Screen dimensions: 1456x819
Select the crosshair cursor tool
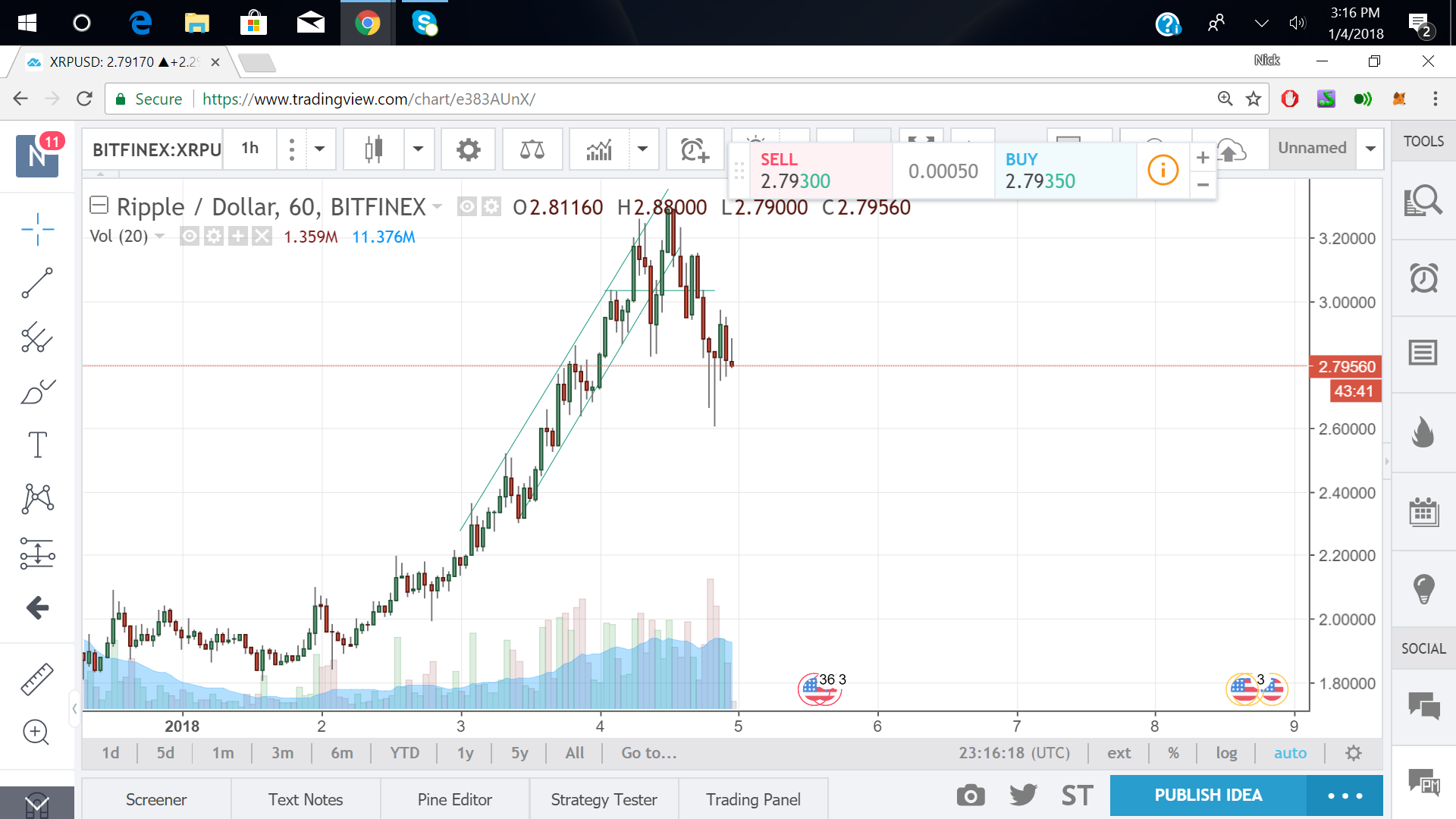(37, 229)
